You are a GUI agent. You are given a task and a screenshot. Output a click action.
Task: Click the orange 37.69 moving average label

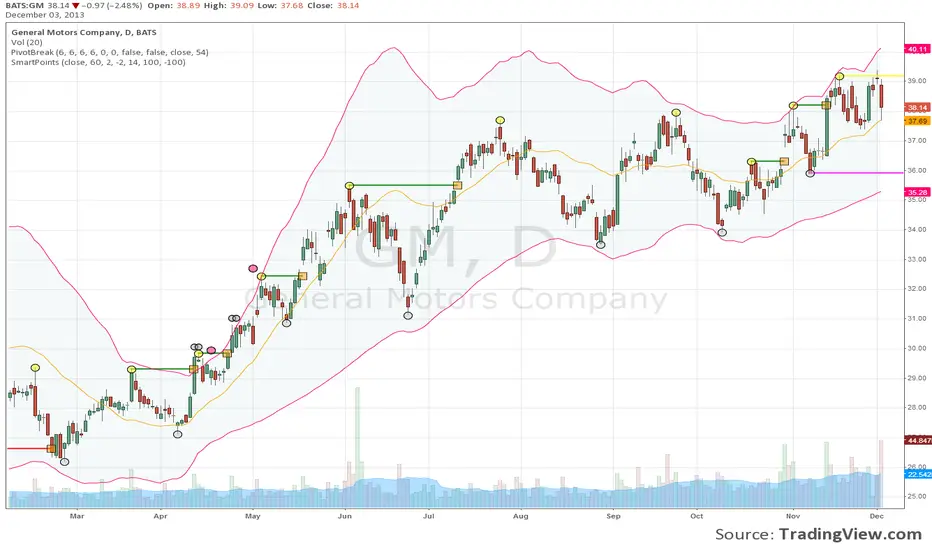coord(917,121)
